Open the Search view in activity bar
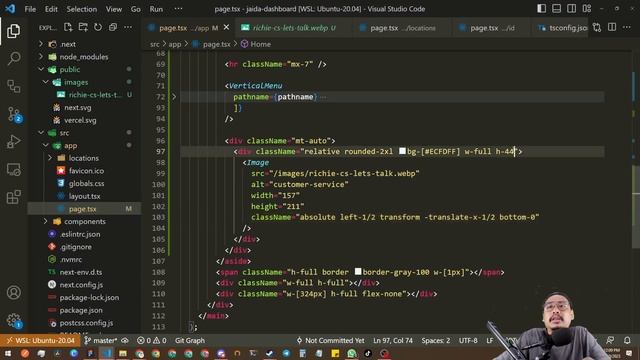Screen dimensions: 640x360 pyautogui.click(x=13, y=58)
